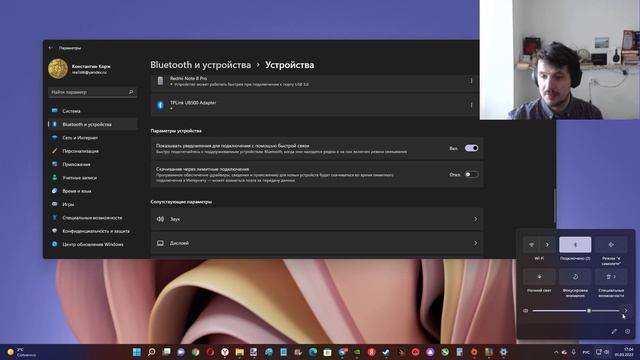Screen dimensions: 640x360
Task: Open Специальные возможности in sidebar
Action: pyautogui.click(x=93, y=218)
